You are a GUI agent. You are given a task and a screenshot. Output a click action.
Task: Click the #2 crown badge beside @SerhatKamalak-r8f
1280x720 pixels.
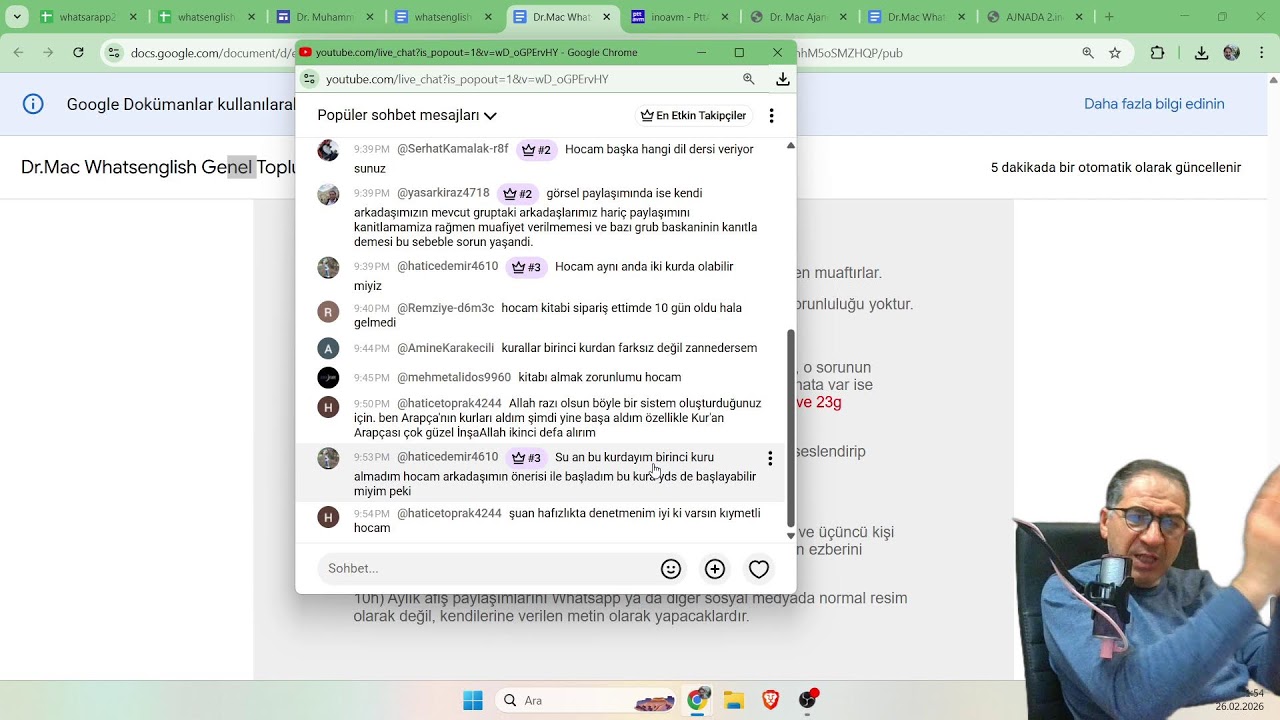(x=536, y=150)
